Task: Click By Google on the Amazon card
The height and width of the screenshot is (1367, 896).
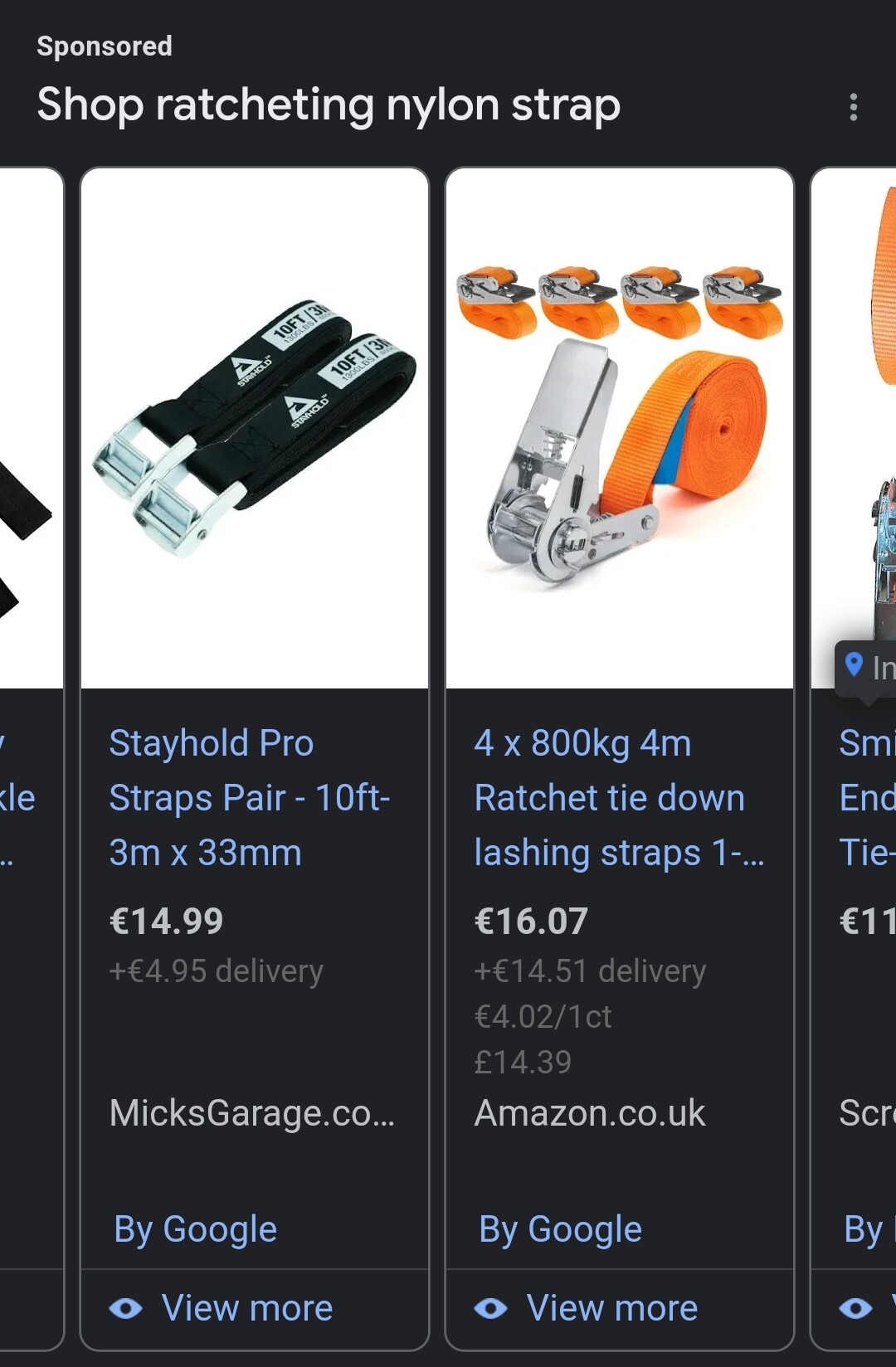Action: (x=561, y=1230)
